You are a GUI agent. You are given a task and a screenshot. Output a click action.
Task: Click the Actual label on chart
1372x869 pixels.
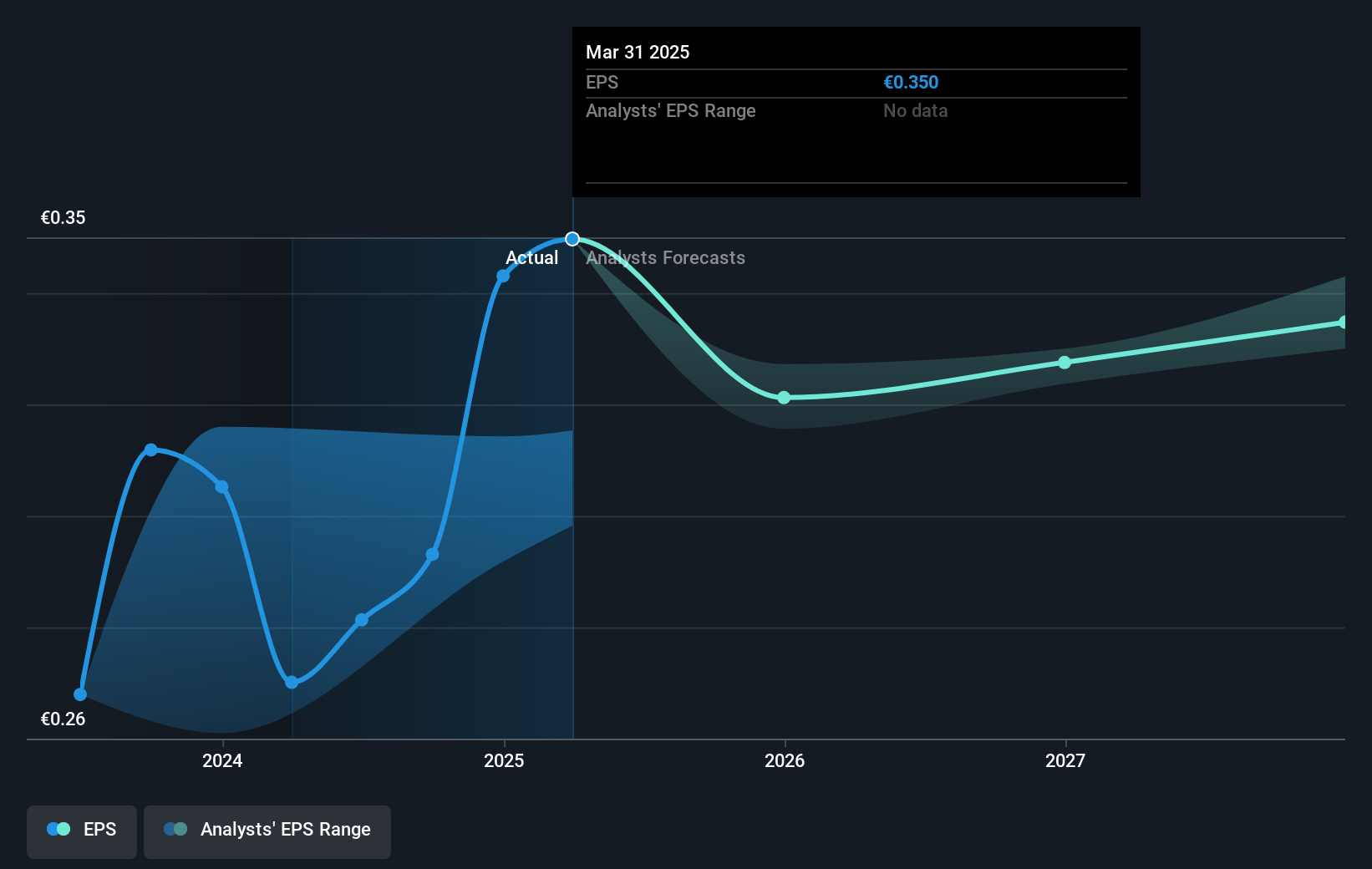click(531, 258)
